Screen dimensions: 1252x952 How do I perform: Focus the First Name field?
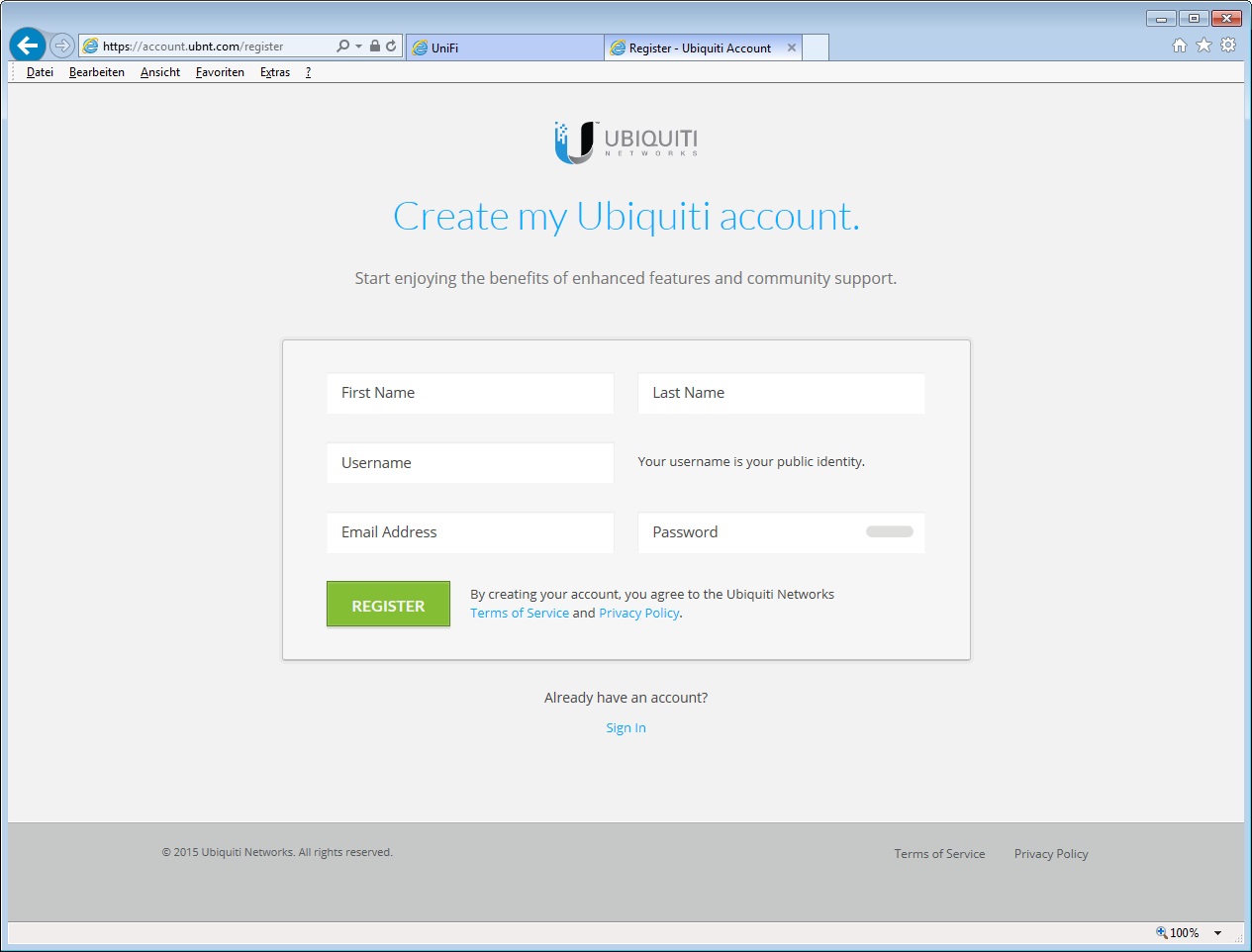pyautogui.click(x=470, y=393)
